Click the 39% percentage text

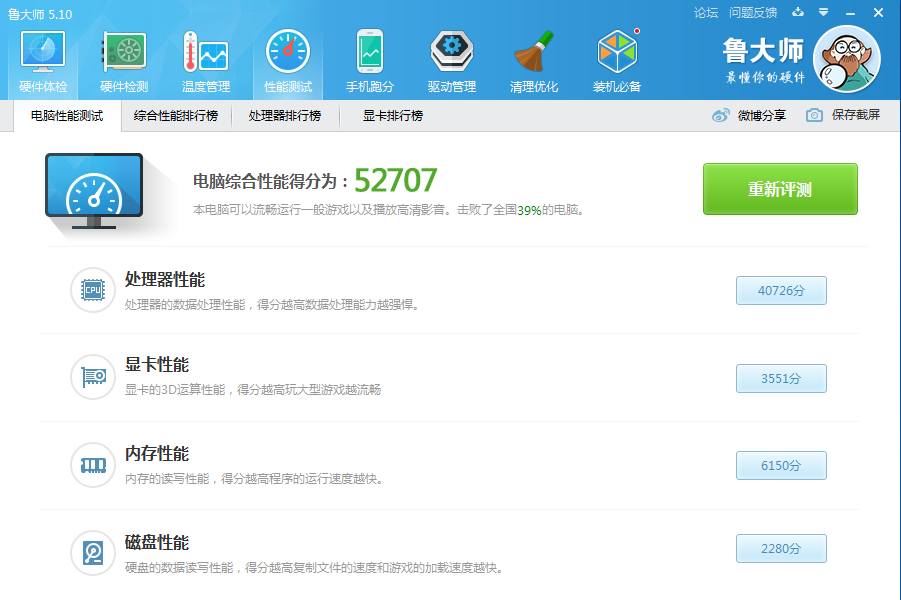pos(529,210)
